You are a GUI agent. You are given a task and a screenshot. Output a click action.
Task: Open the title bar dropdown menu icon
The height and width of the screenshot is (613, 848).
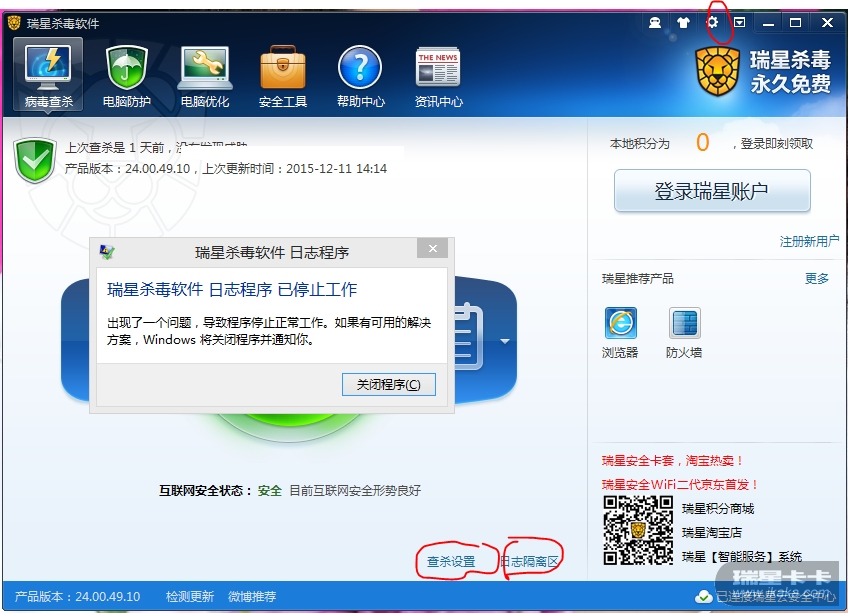739,22
